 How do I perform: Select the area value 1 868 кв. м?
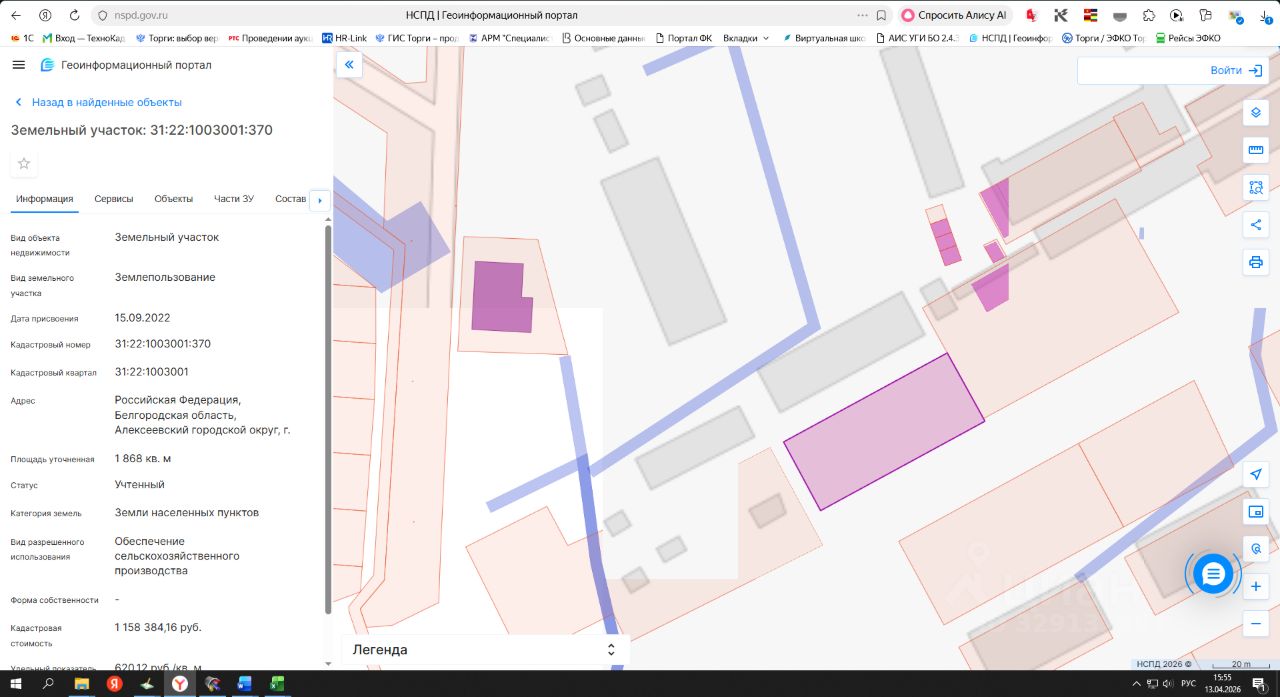143,458
